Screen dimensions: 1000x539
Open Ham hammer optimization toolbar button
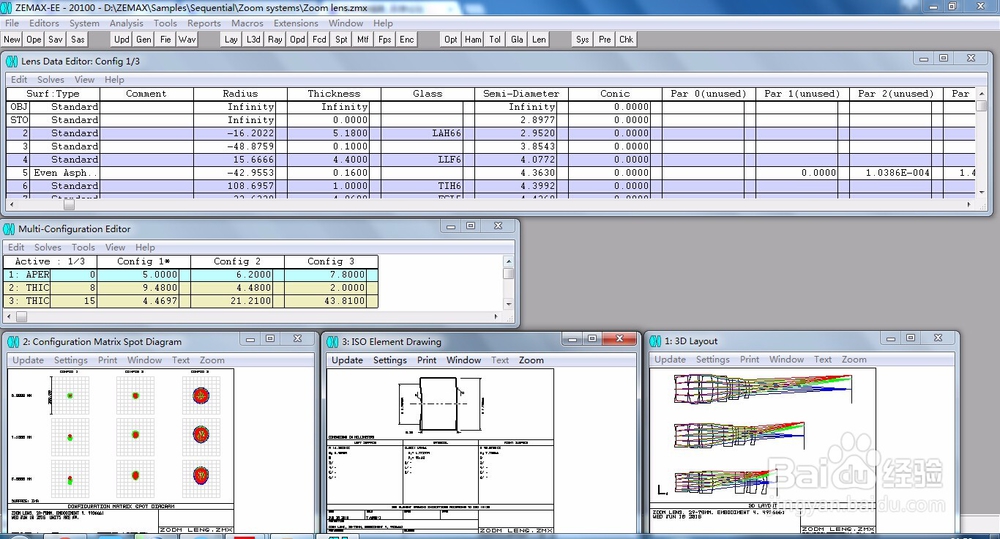coord(473,40)
